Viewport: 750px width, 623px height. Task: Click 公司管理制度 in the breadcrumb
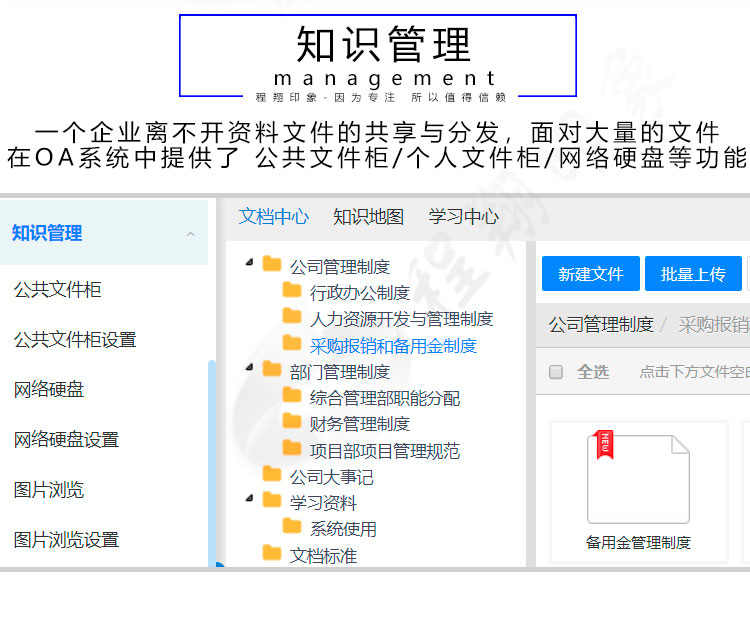(601, 324)
